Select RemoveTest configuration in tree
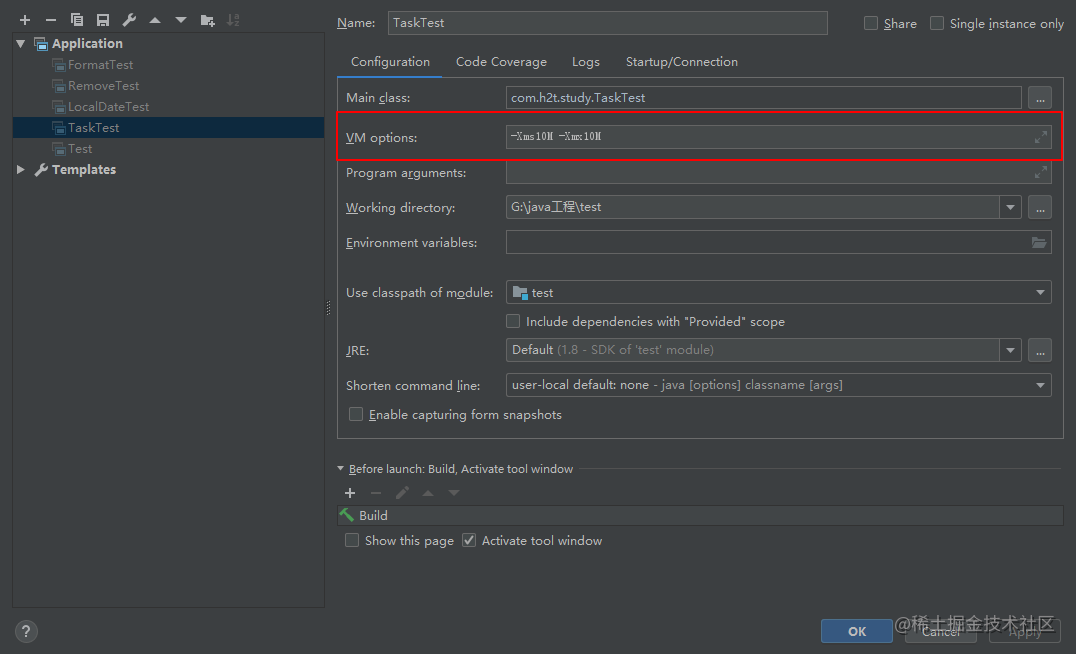 (x=103, y=86)
